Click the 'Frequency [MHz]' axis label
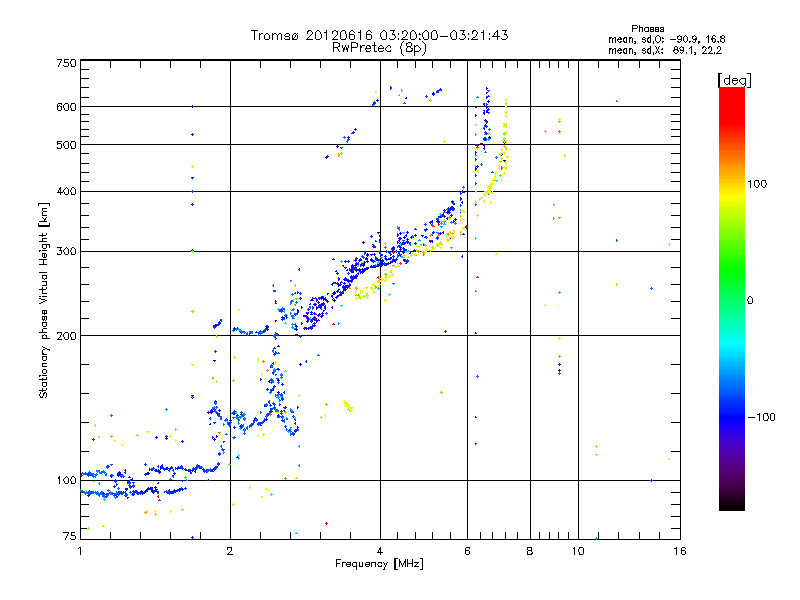The height and width of the screenshot is (600, 800). (379, 564)
